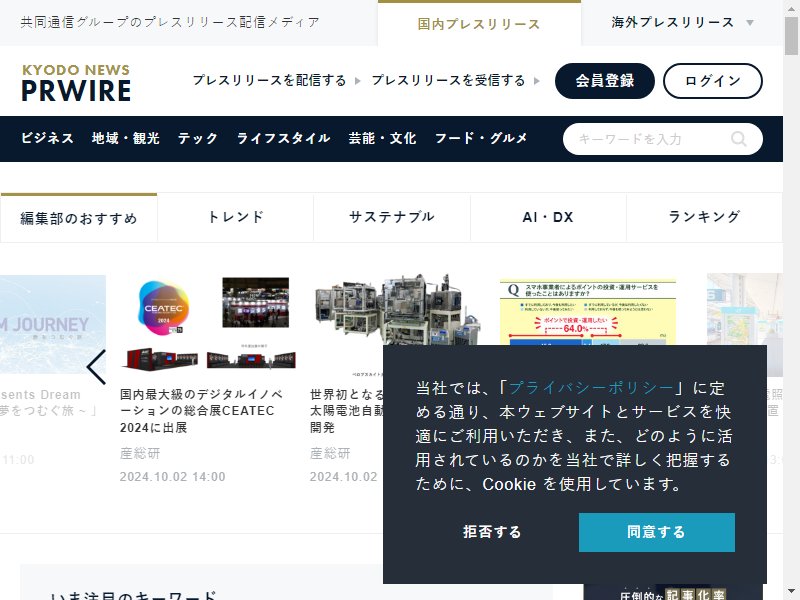Click the 産総研 label under the CEATEC article
This screenshot has width=800, height=600.
[140, 453]
